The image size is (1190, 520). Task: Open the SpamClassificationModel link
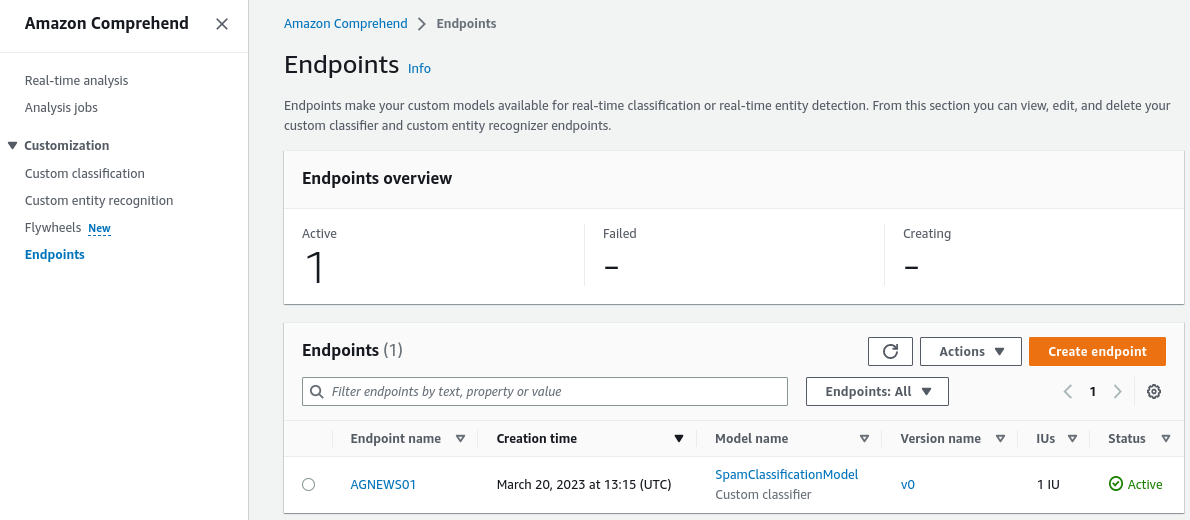pos(786,474)
